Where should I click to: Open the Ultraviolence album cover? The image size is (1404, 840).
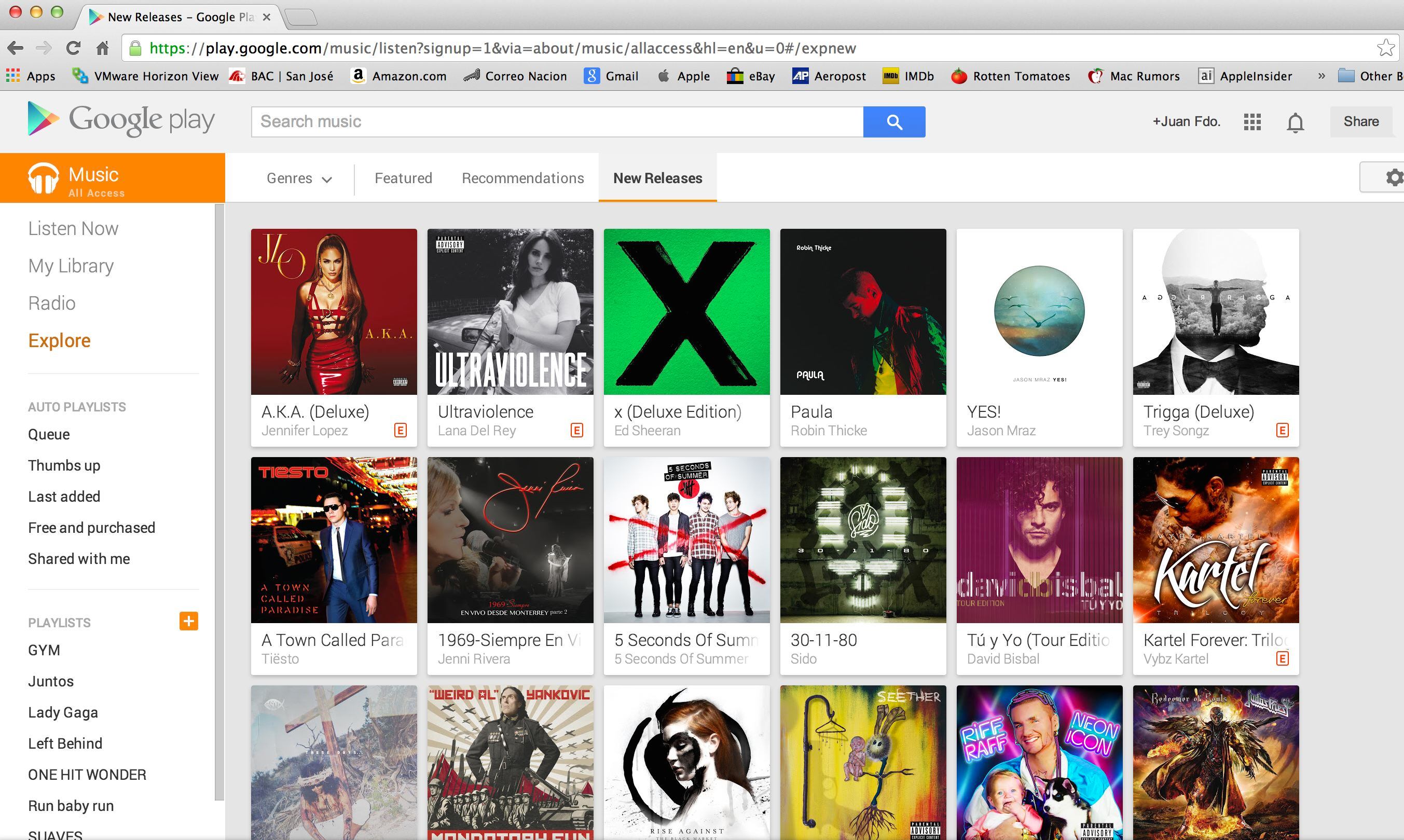click(510, 311)
